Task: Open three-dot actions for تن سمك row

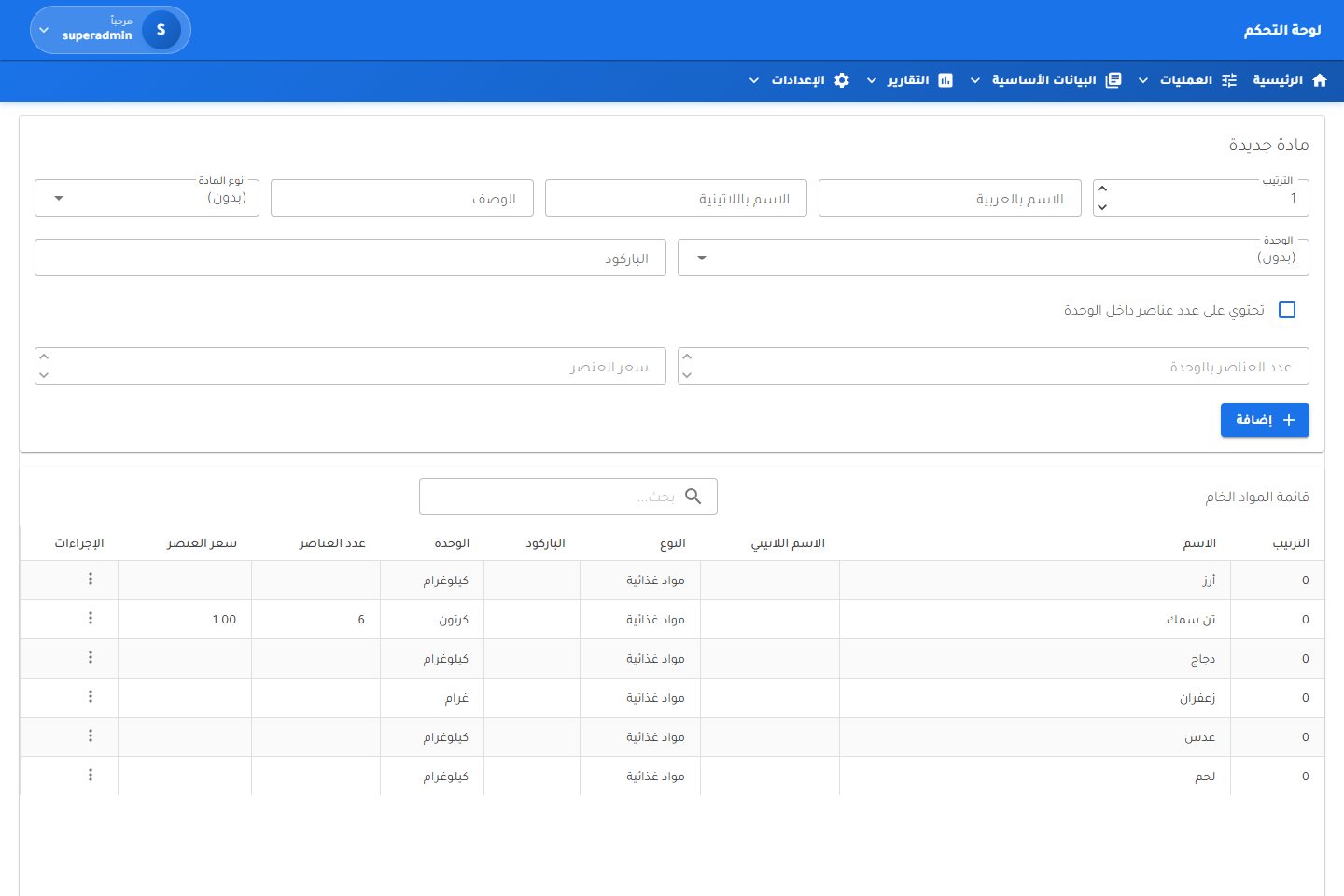Action: [91, 618]
